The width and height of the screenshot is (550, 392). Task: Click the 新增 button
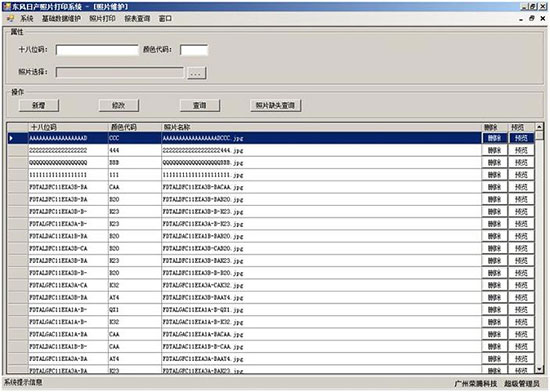39,105
